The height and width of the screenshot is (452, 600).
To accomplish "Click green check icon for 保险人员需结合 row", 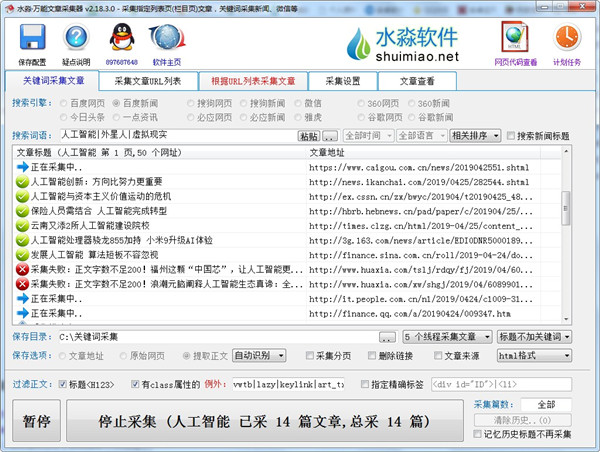I will (23, 211).
